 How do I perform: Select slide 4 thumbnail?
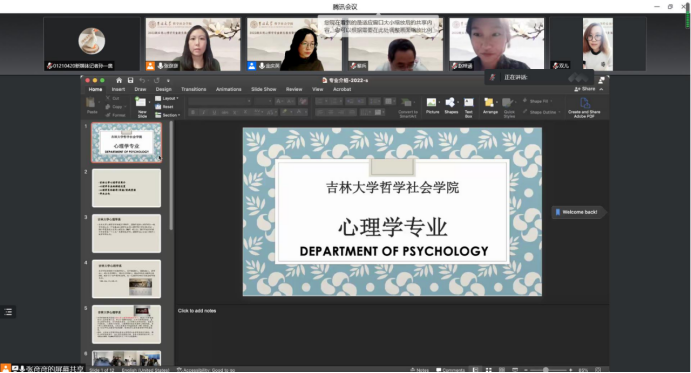126,279
